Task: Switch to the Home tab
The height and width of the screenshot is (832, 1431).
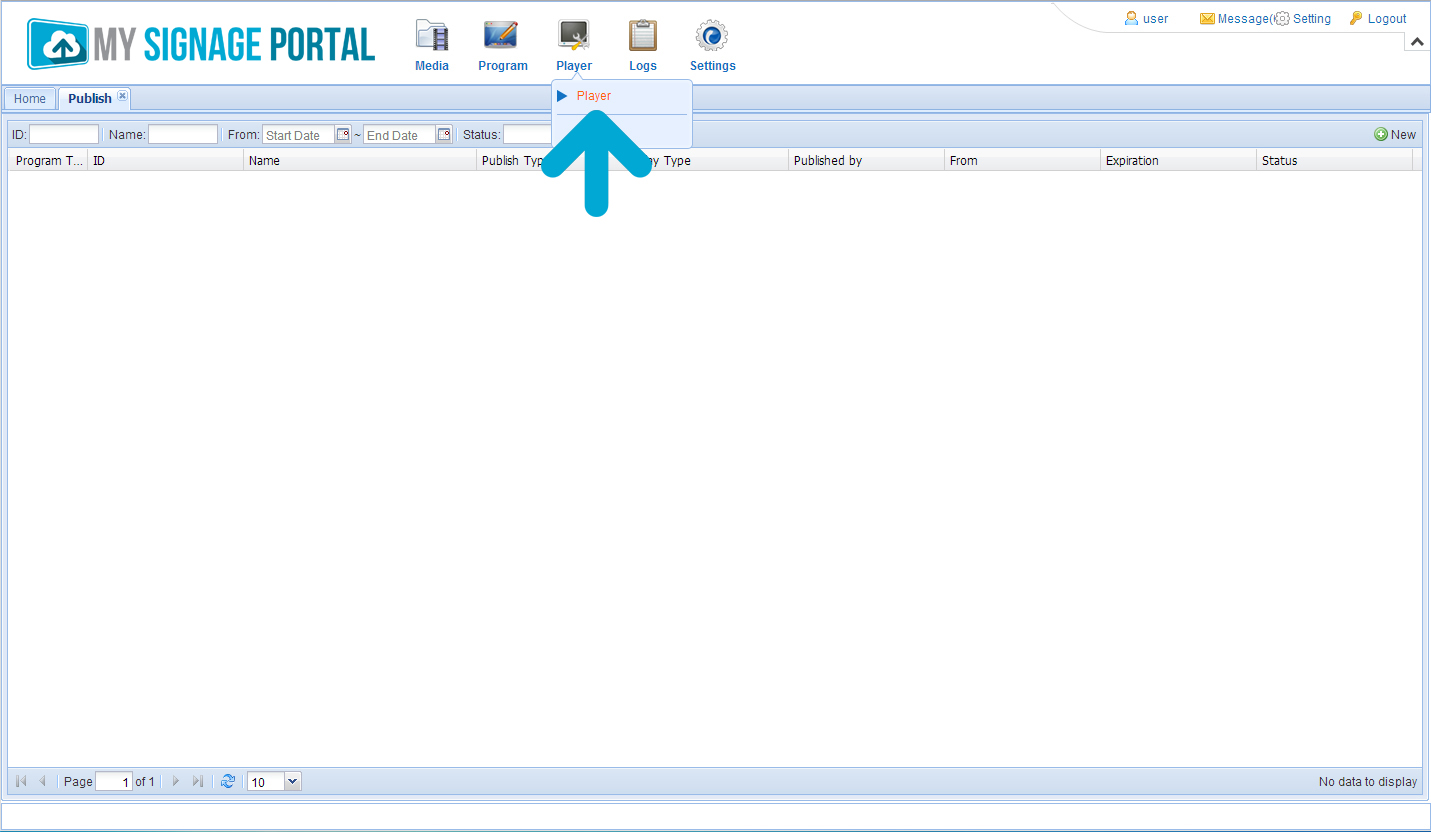Action: 30,99
